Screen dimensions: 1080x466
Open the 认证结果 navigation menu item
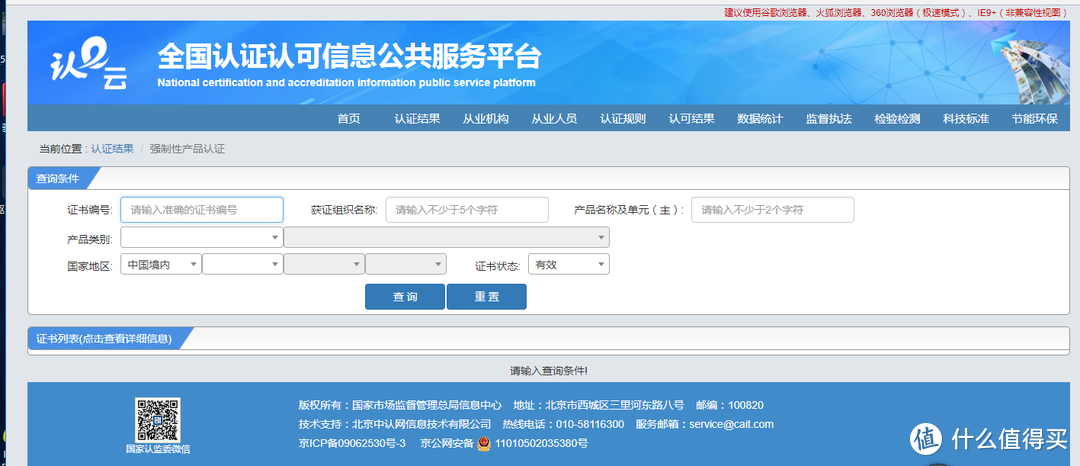[417, 119]
